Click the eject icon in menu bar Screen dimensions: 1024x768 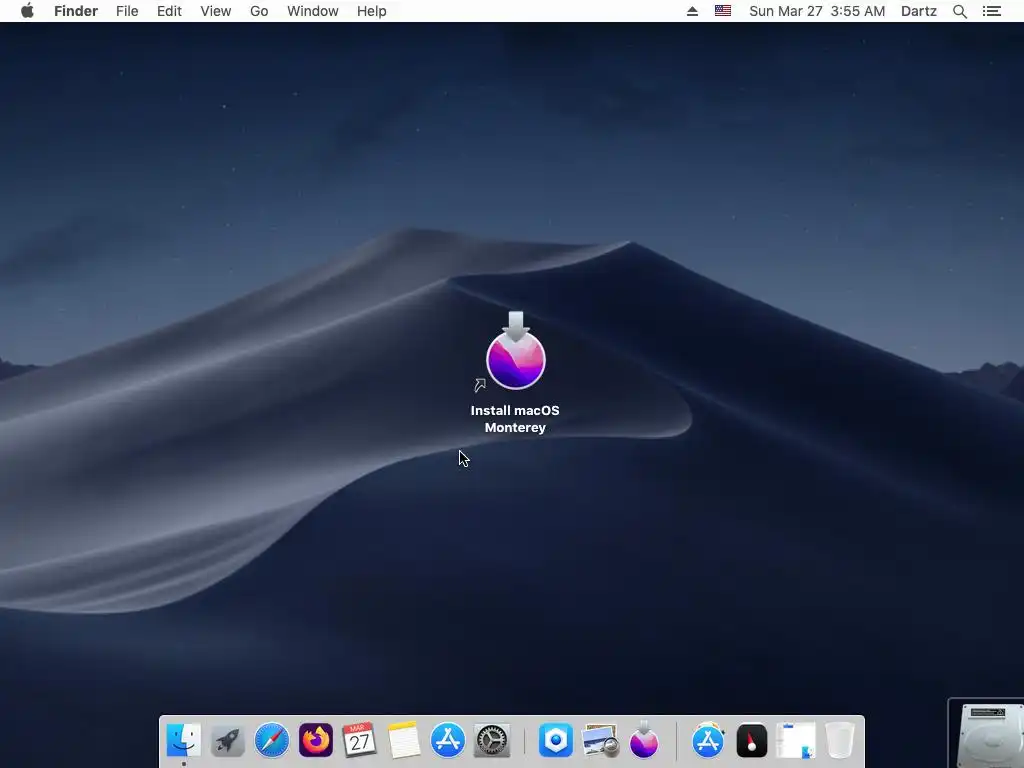(692, 11)
